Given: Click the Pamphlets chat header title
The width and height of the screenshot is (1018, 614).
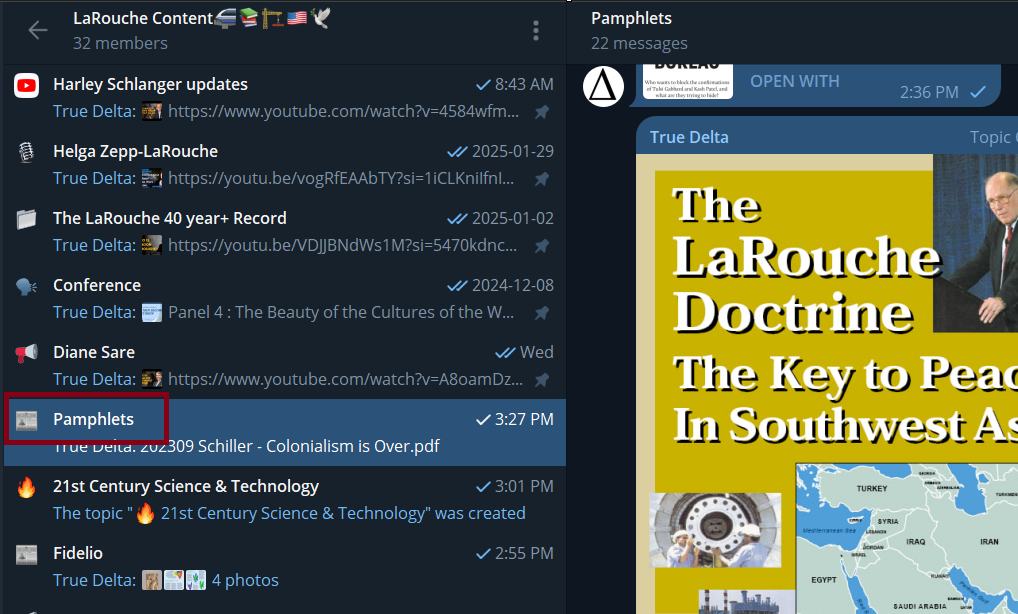Looking at the screenshot, I should [x=631, y=18].
